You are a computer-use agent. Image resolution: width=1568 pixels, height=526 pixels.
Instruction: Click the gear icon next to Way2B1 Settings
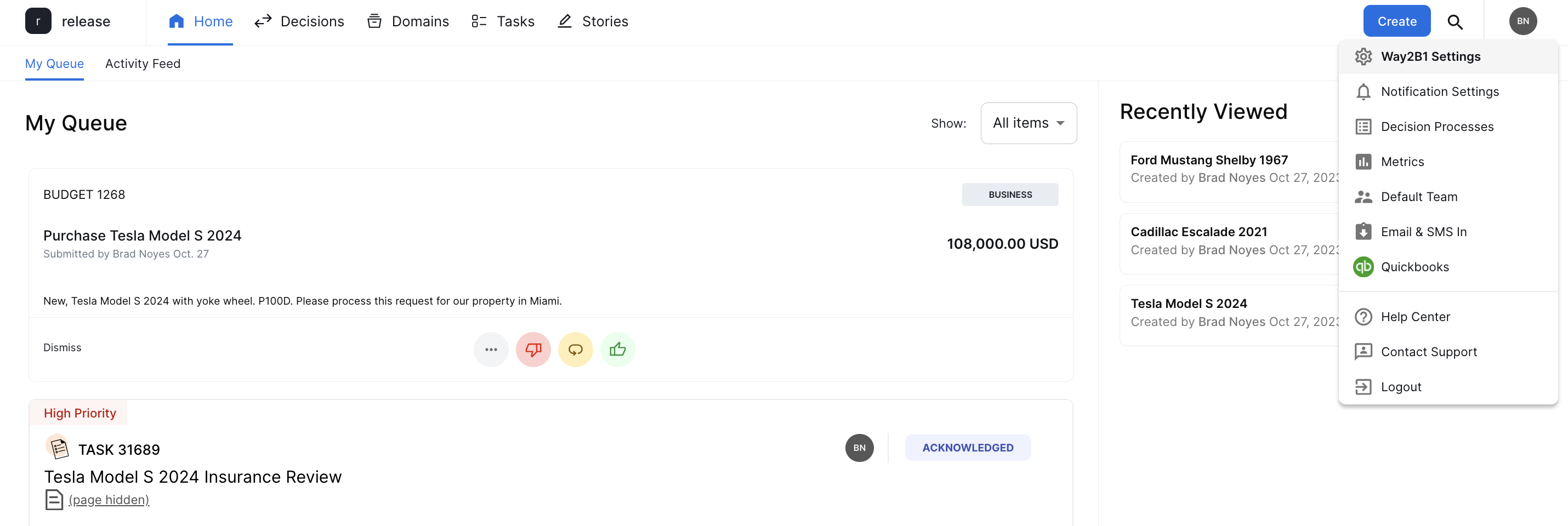click(x=1364, y=56)
